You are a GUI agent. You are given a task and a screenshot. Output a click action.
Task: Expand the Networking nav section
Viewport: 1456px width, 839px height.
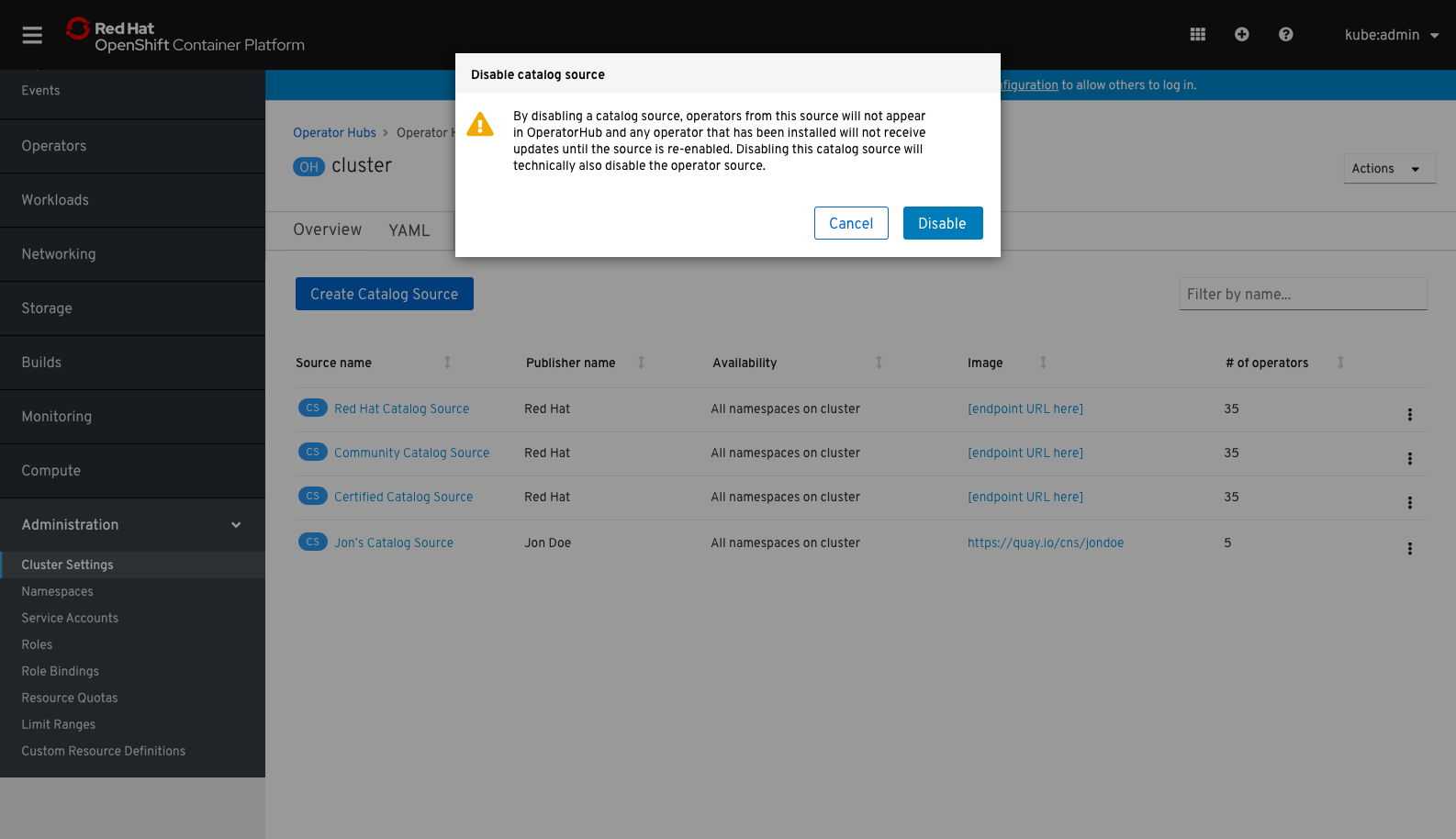click(x=132, y=254)
